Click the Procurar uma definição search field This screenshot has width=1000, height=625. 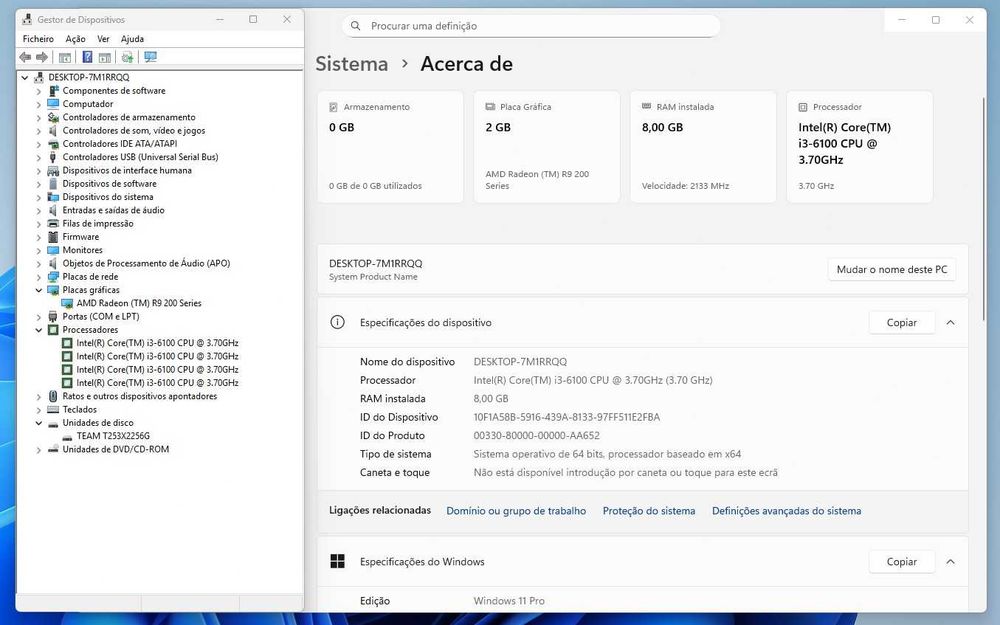coord(531,26)
